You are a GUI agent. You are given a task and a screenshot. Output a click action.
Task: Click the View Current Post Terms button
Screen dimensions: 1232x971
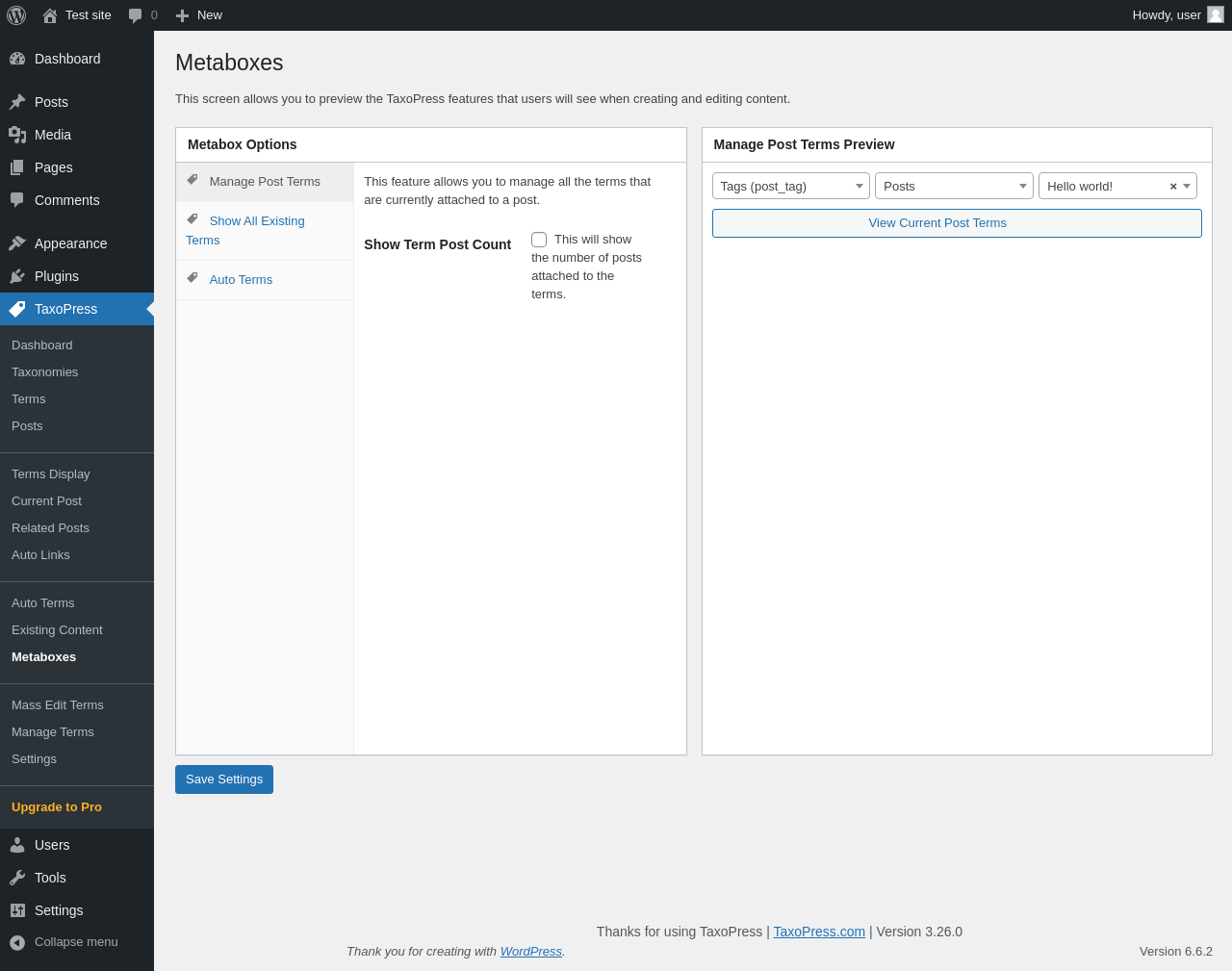click(956, 223)
